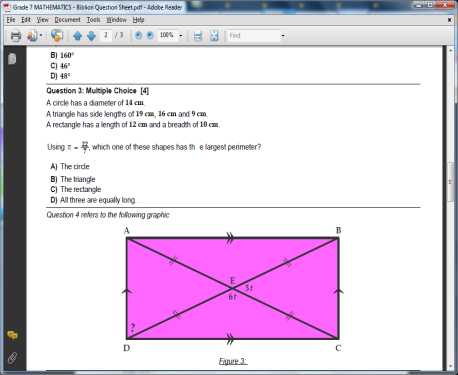This screenshot has width=458, height=375.
Task: Open the zoom level dropdown arrow
Action: click(x=181, y=35)
